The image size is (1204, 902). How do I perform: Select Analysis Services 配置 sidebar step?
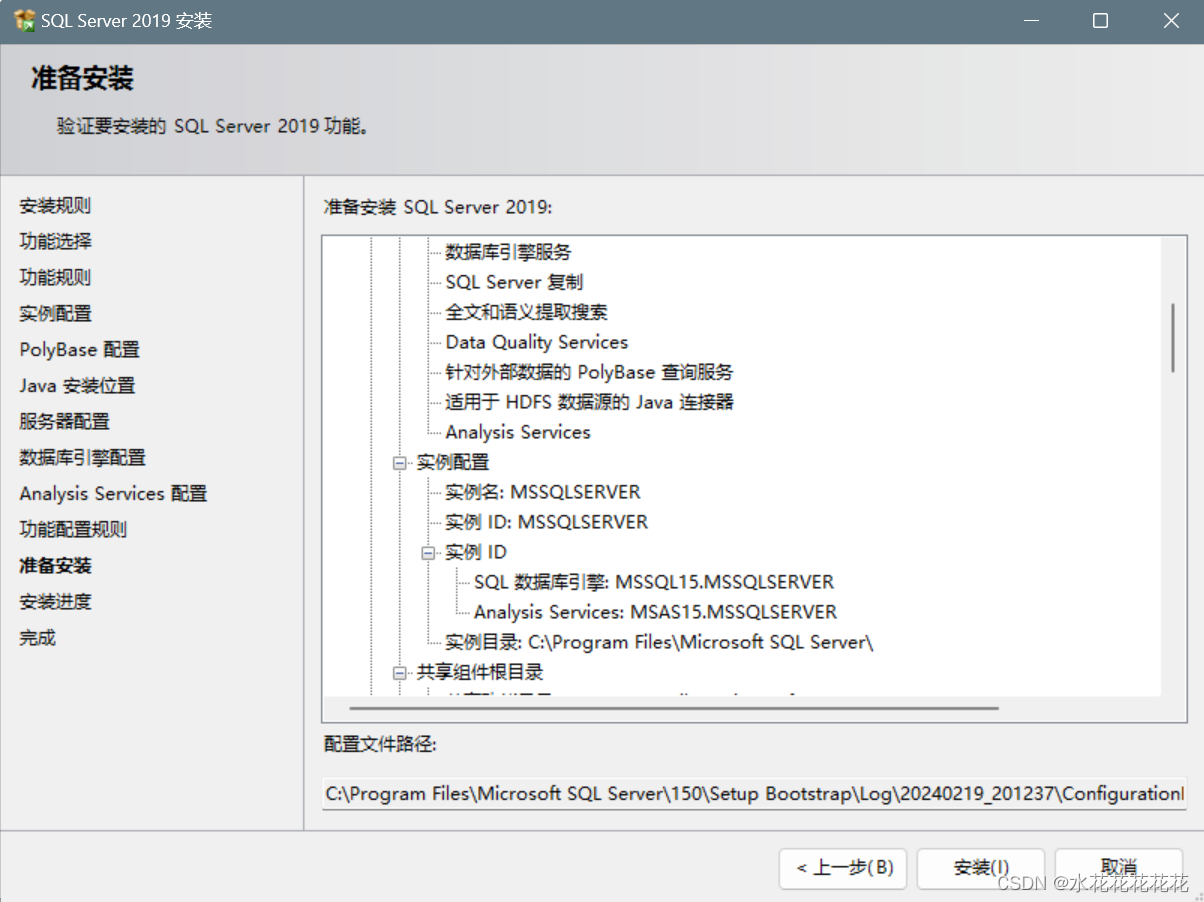click(x=113, y=494)
